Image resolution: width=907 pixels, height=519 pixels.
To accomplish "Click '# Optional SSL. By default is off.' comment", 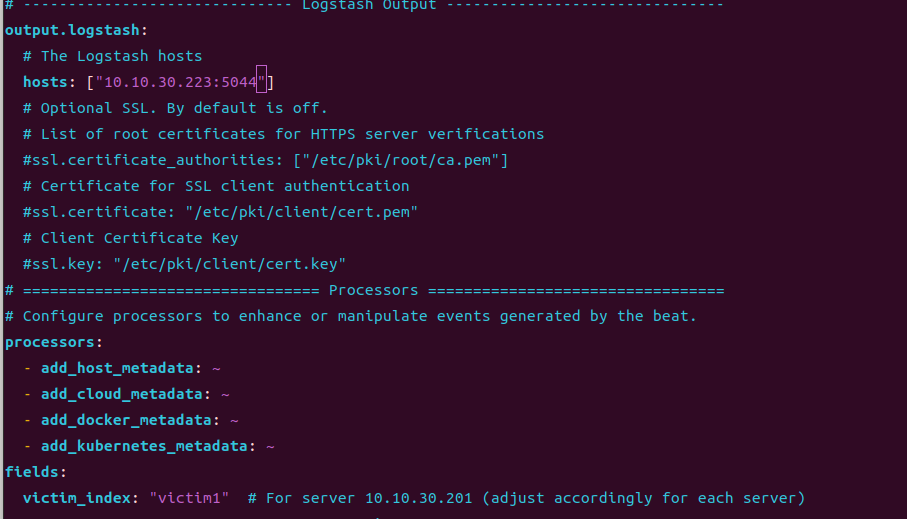I will pyautogui.click(x=175, y=108).
